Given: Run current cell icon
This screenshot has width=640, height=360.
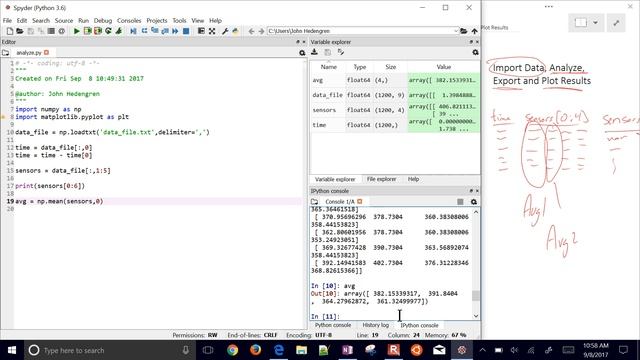Looking at the screenshot, I should point(87,31).
